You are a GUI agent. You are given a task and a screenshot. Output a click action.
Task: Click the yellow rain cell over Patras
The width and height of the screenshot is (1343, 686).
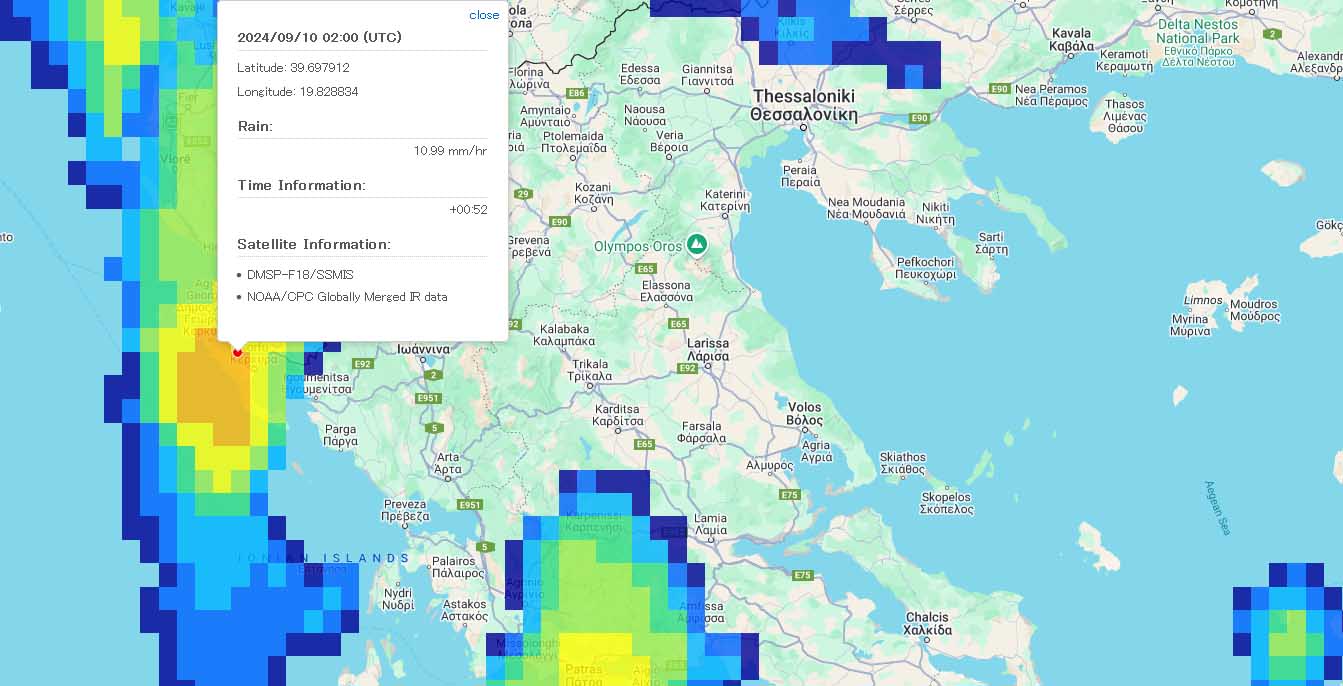[595, 655]
